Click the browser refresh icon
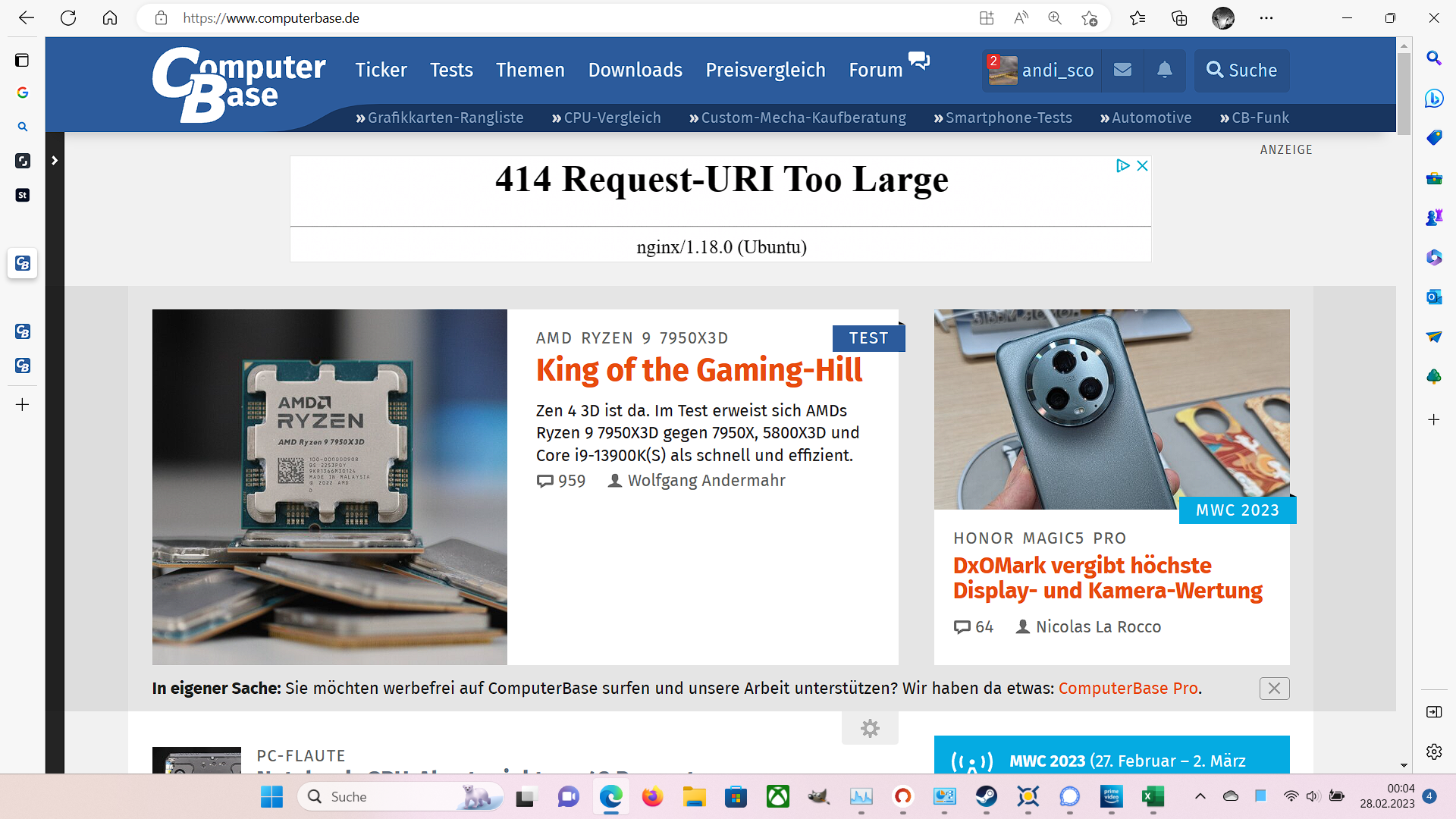 point(68,18)
